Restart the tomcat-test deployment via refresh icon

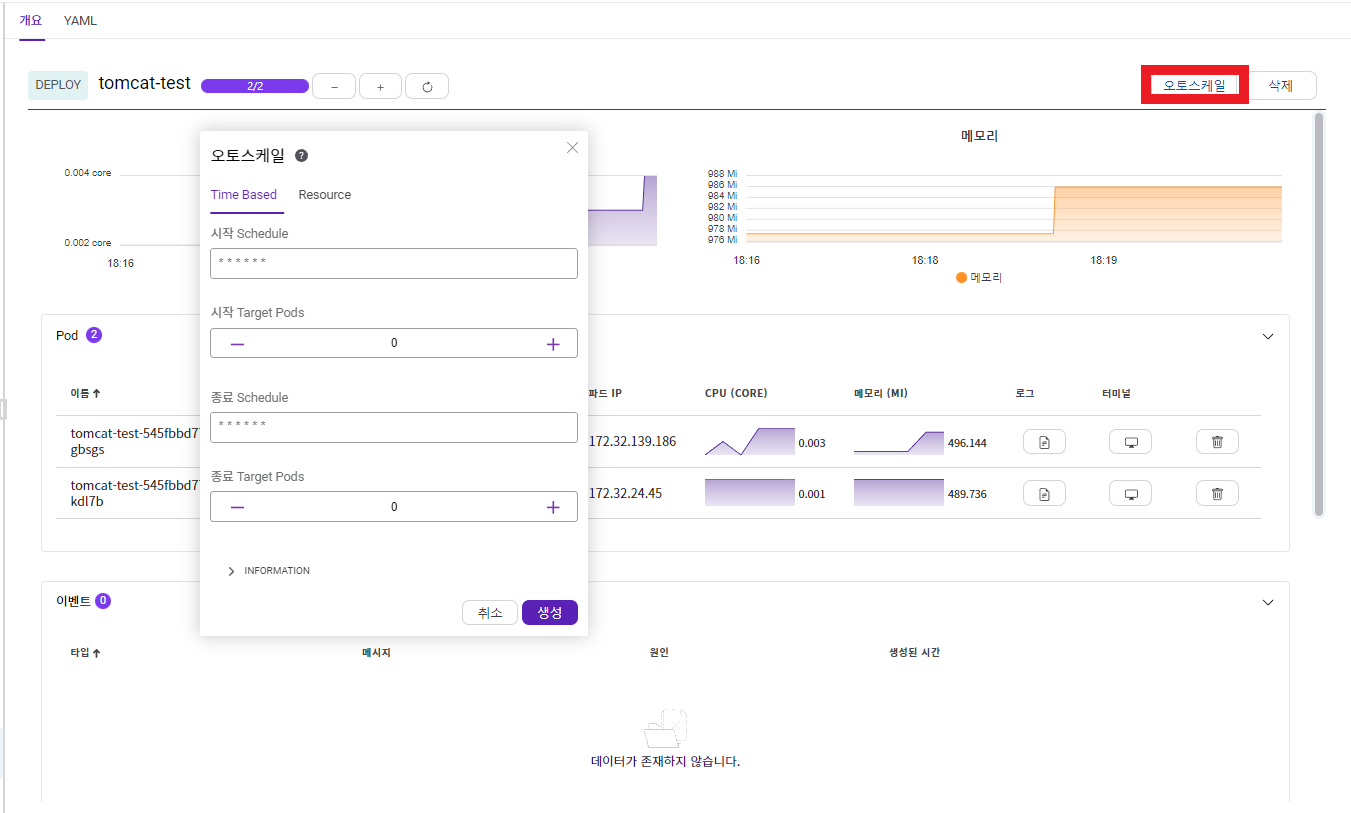point(427,87)
